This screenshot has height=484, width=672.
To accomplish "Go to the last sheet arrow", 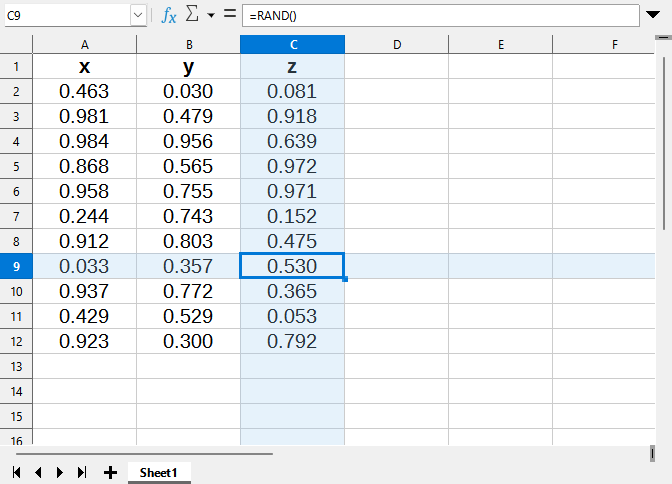I will pyautogui.click(x=82, y=472).
